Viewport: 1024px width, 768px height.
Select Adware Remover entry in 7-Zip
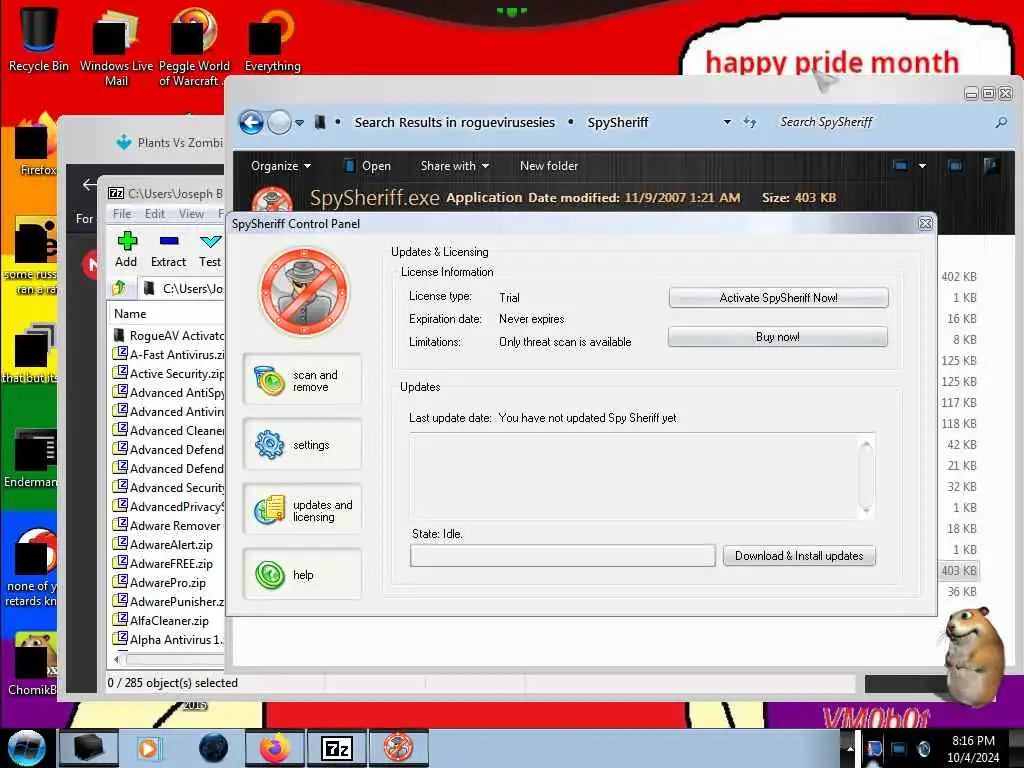coord(167,526)
